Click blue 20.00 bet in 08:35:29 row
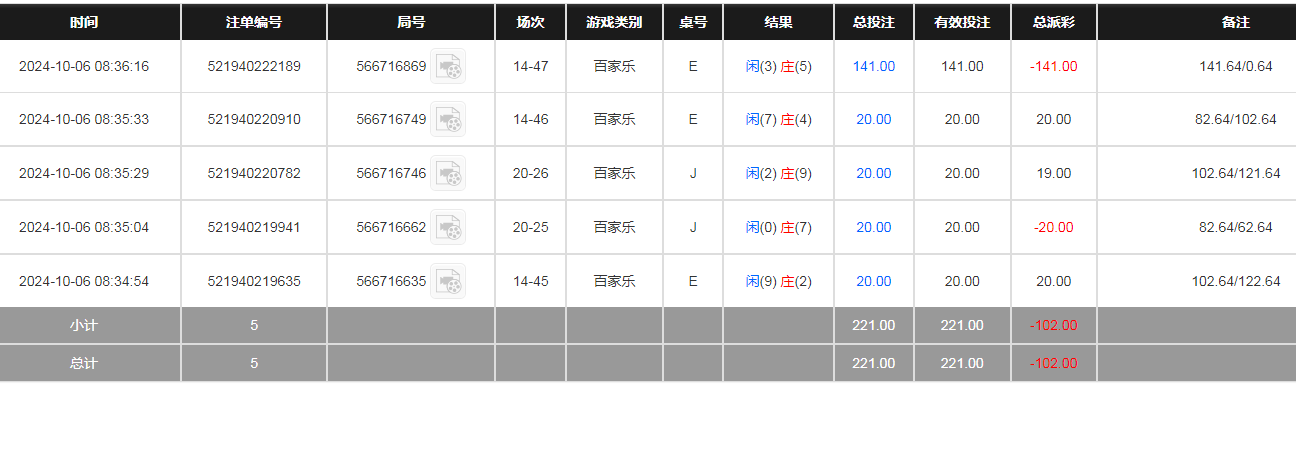1296x469 pixels. [x=874, y=174]
